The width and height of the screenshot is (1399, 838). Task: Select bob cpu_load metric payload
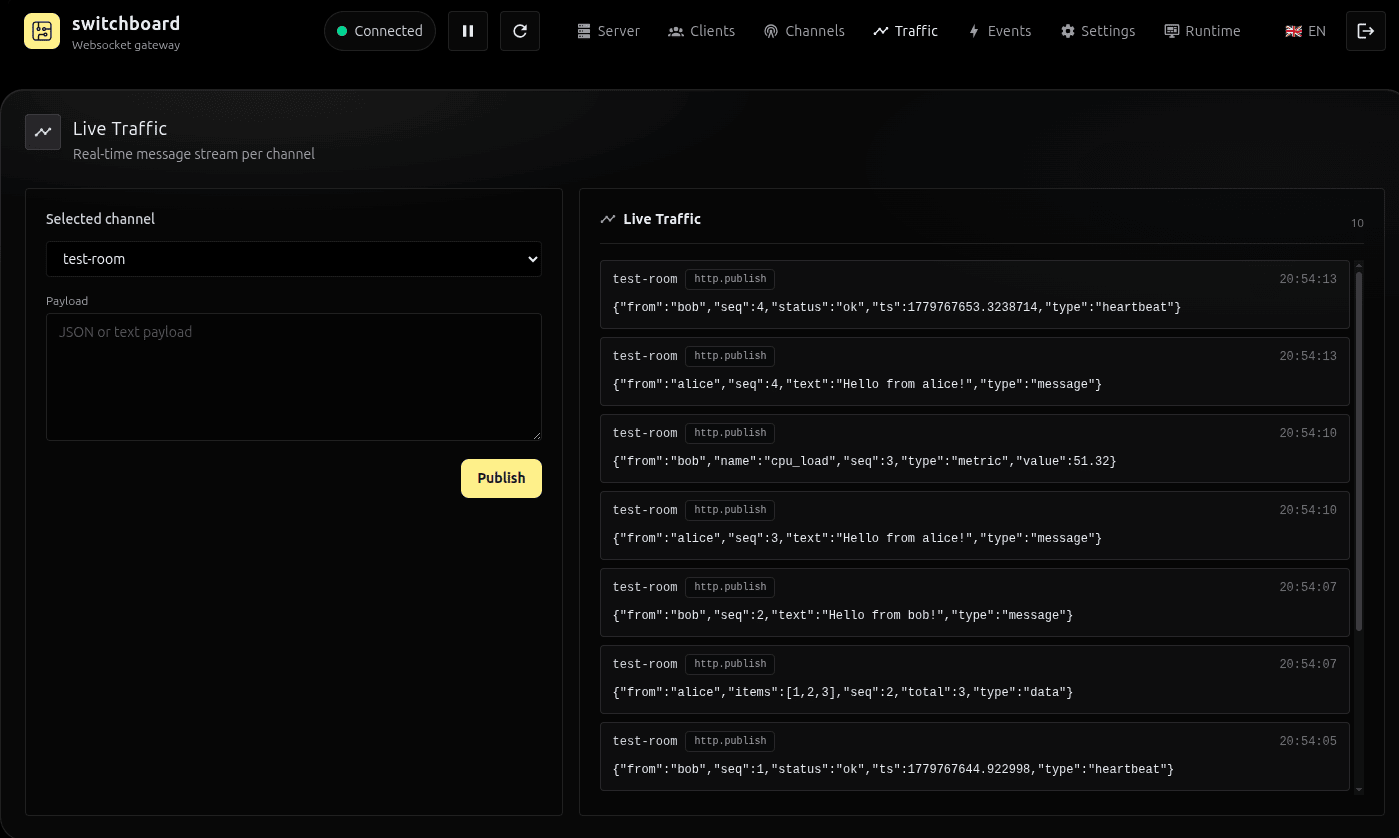click(864, 461)
